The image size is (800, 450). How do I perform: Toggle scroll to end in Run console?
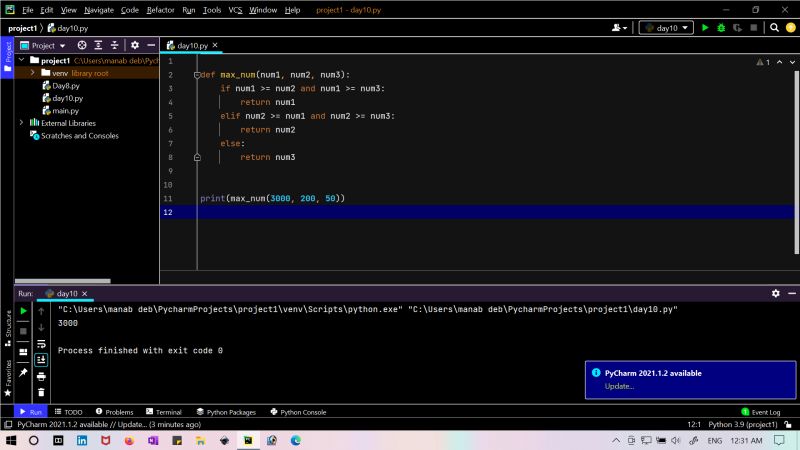(41, 360)
